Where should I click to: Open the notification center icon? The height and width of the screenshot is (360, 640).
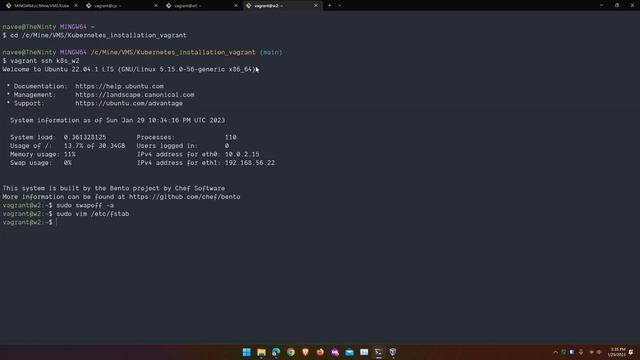click(631, 352)
